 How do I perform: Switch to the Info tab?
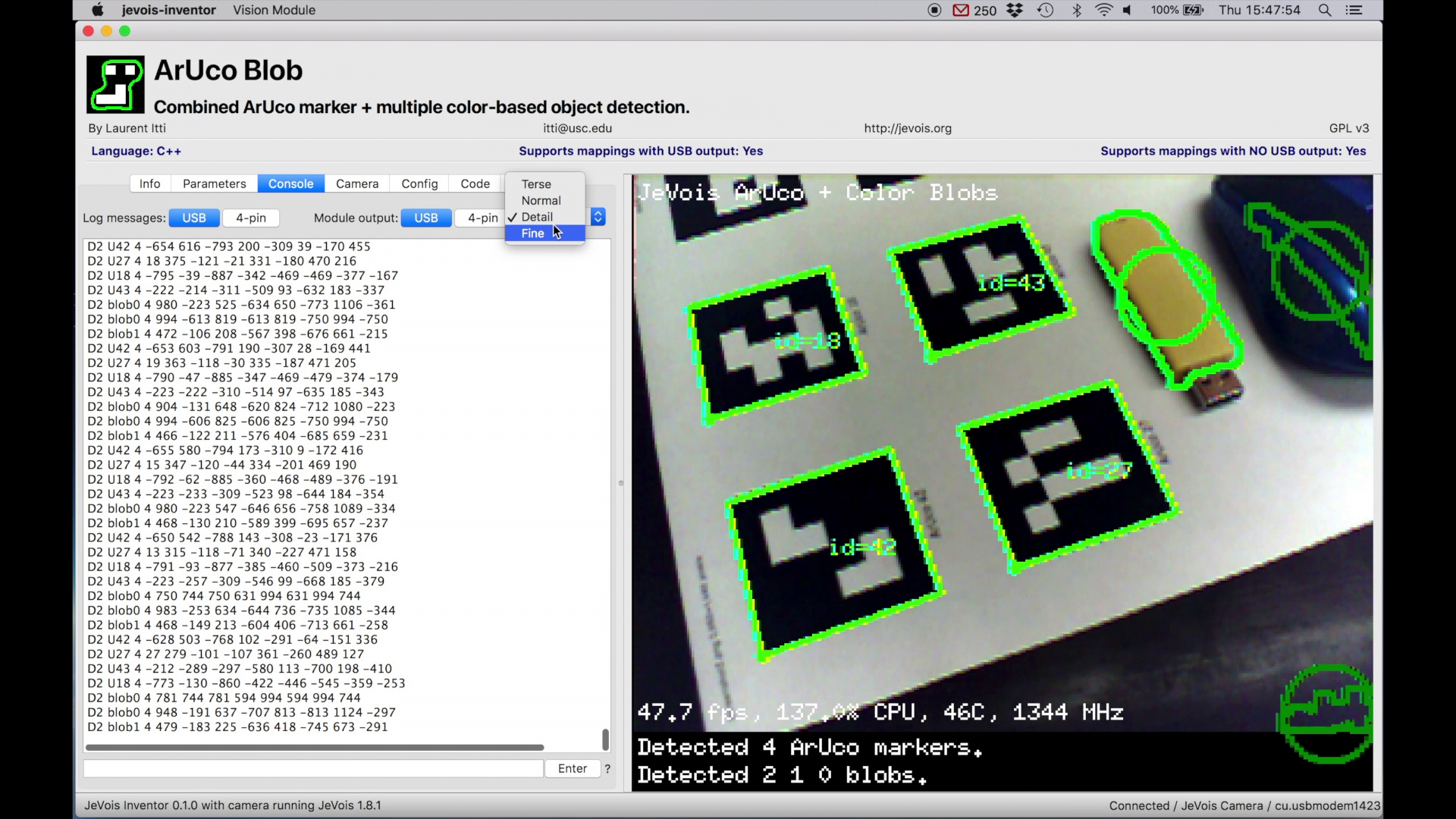[x=150, y=184]
